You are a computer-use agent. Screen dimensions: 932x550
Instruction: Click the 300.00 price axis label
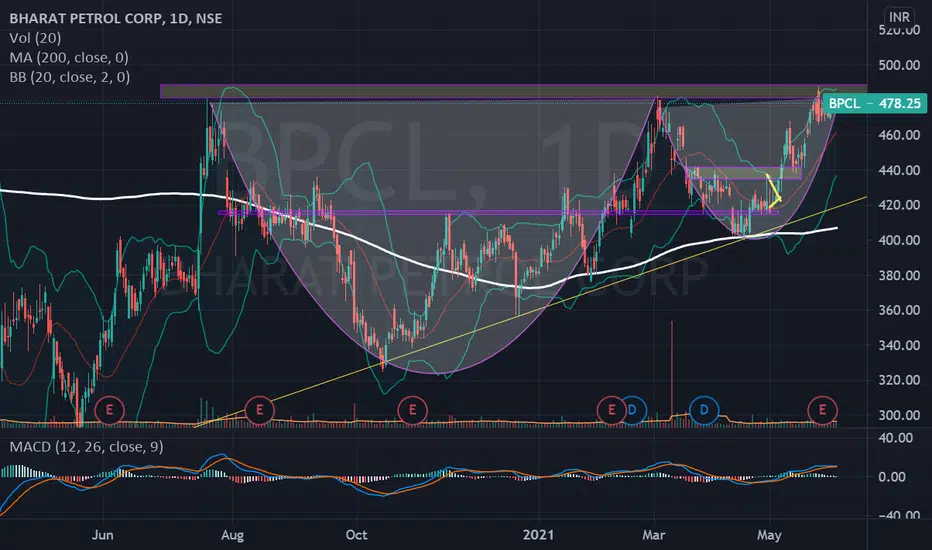(899, 415)
